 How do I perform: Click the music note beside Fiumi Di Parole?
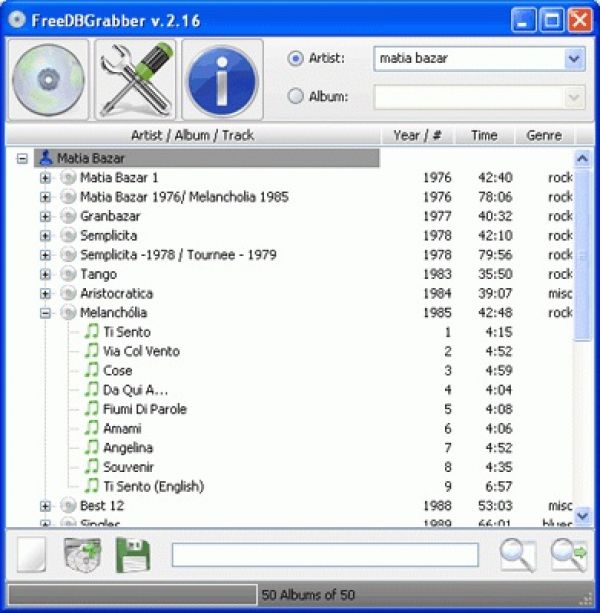91,409
